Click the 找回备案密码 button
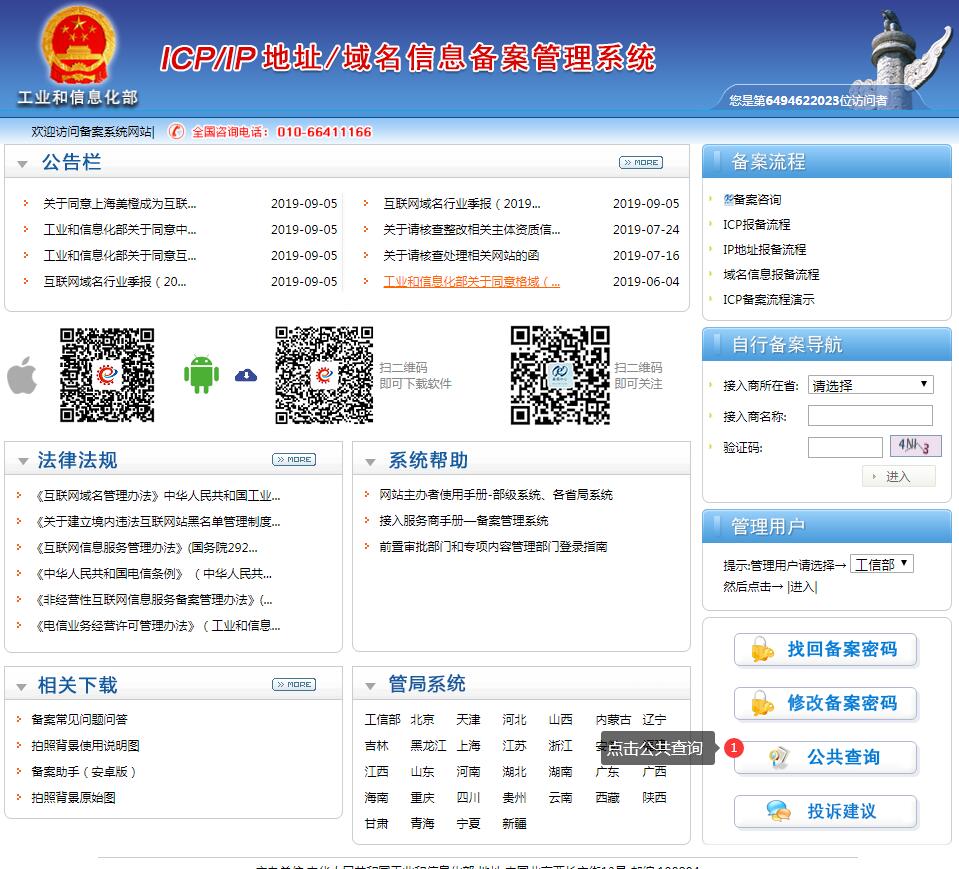959x869 pixels. coord(826,650)
